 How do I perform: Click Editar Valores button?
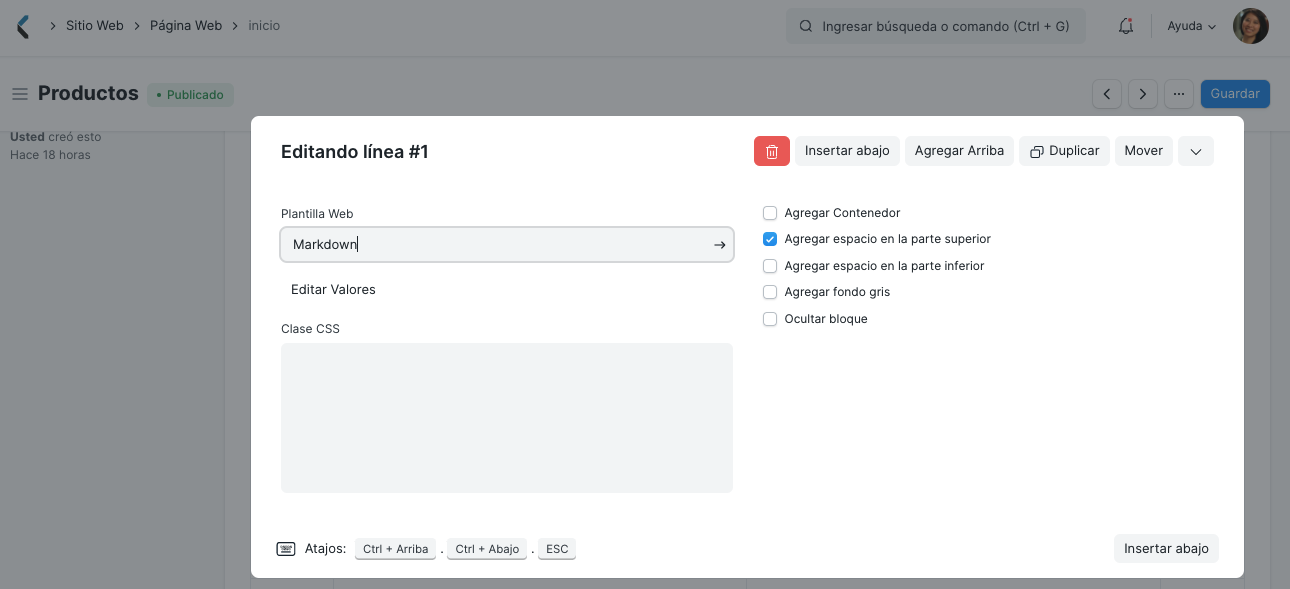pyautogui.click(x=333, y=289)
